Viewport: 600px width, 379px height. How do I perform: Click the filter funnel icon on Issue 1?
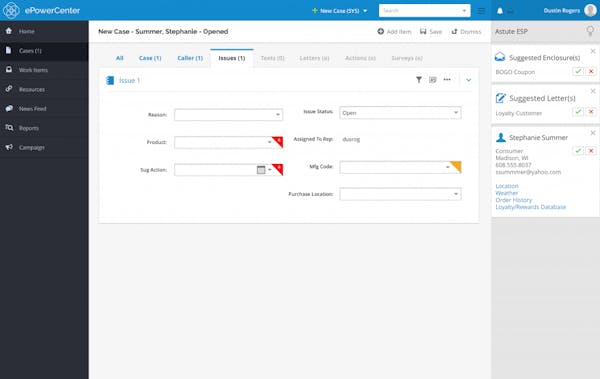point(419,80)
